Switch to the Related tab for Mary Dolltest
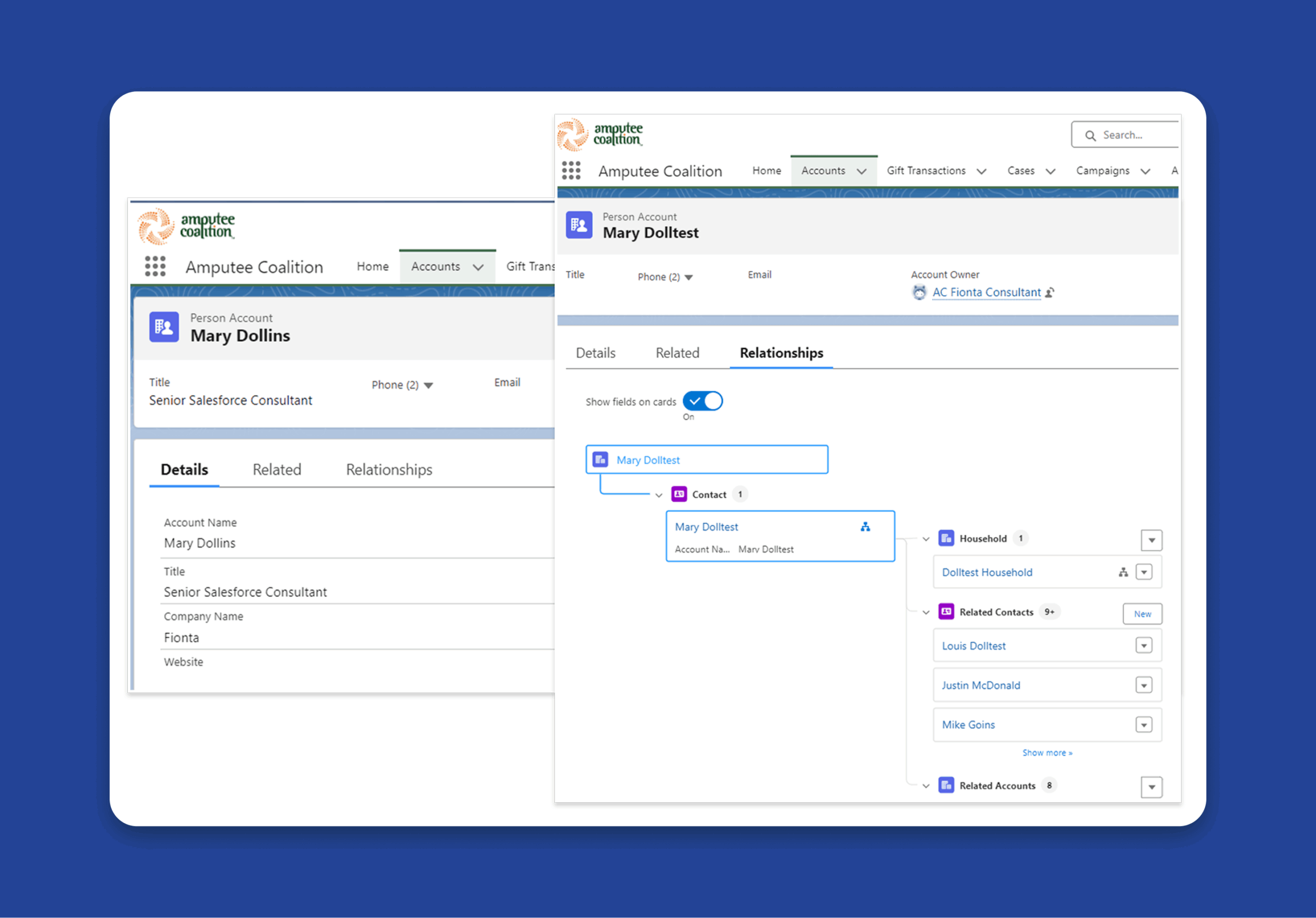Screen dimensions: 1316x918 (x=677, y=353)
